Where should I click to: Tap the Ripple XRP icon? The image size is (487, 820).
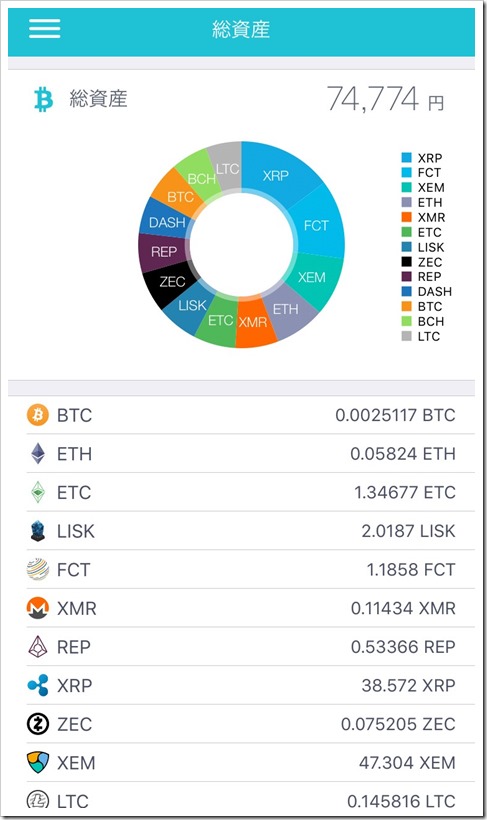pyautogui.click(x=38, y=685)
